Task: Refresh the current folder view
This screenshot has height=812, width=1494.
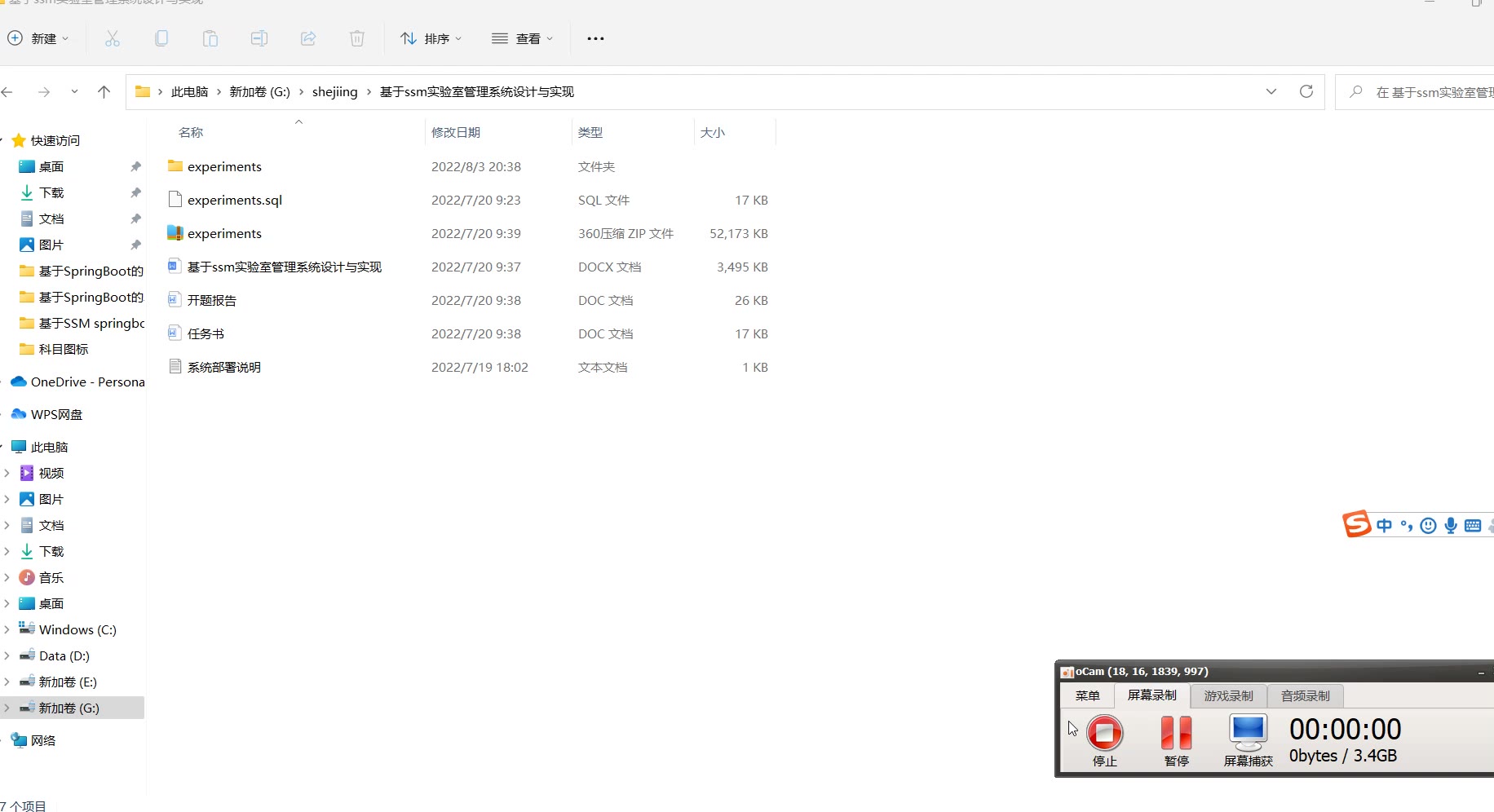Action: tap(1306, 91)
